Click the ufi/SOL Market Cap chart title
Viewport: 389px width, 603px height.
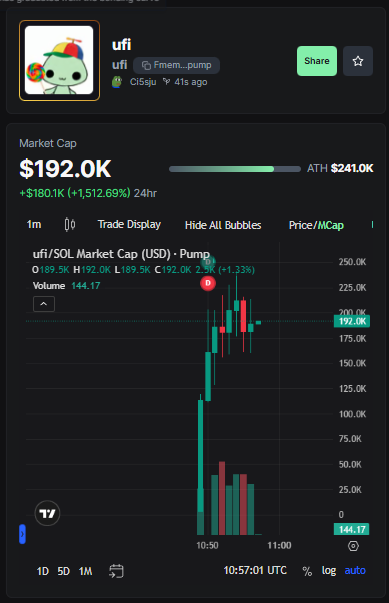(121, 254)
